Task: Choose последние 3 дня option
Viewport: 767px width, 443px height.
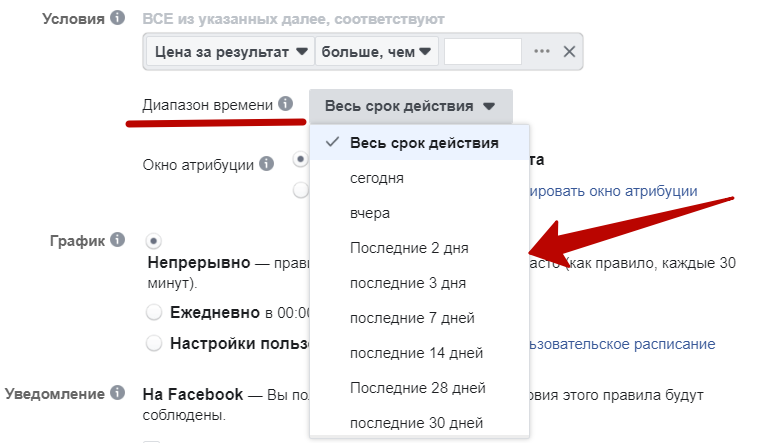Action: click(x=419, y=283)
